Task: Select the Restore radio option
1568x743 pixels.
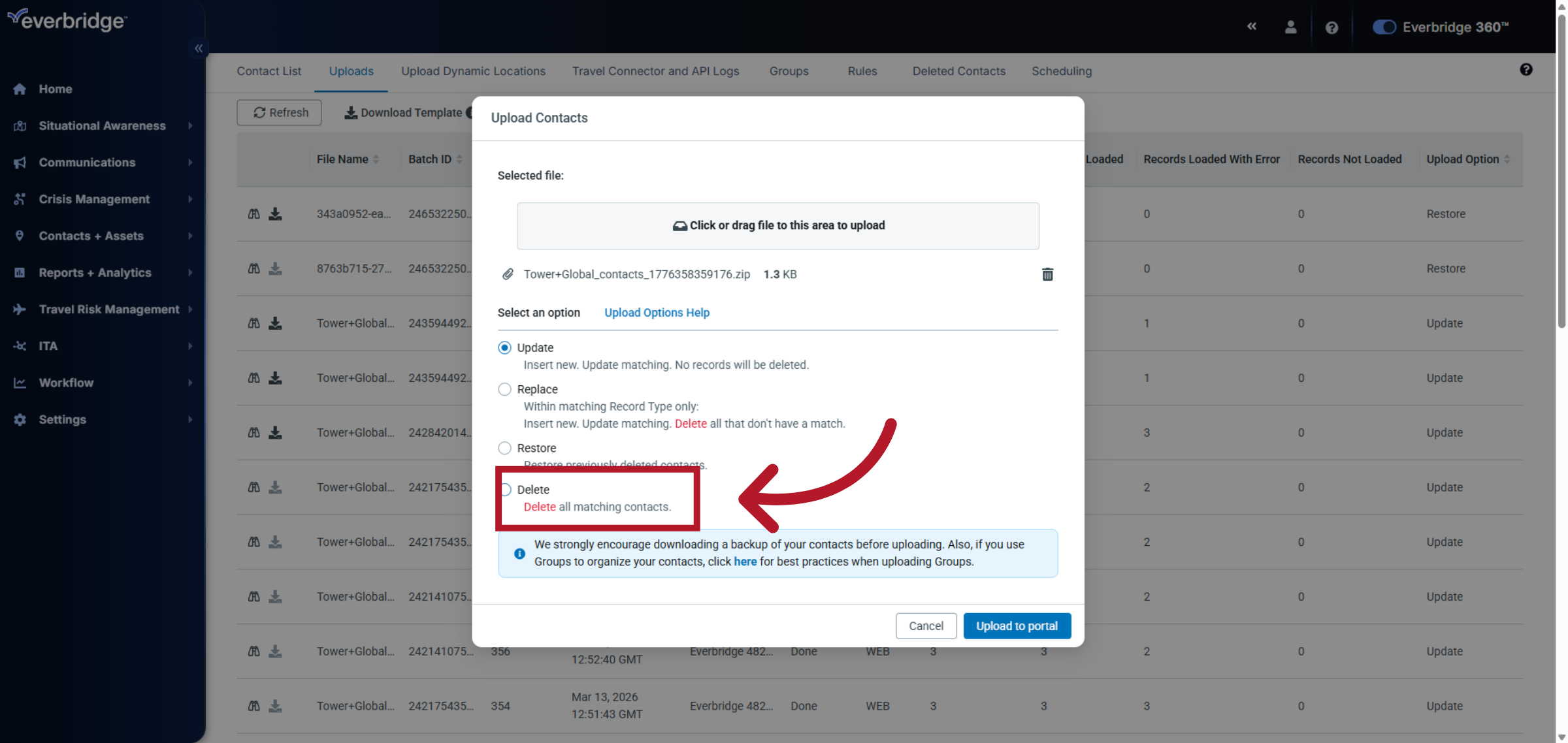Action: pos(504,448)
